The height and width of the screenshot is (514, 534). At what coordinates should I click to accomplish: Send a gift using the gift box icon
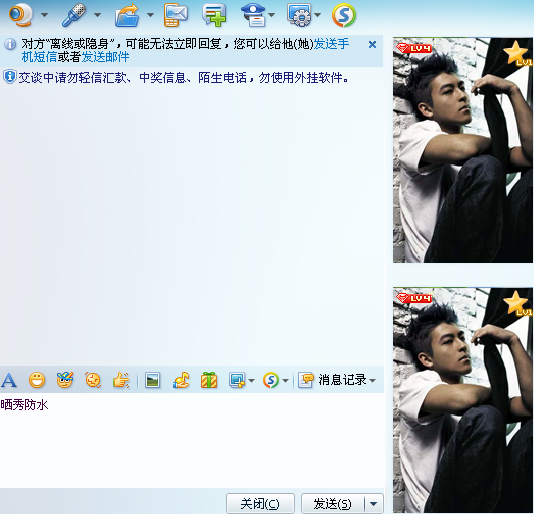click(x=209, y=380)
